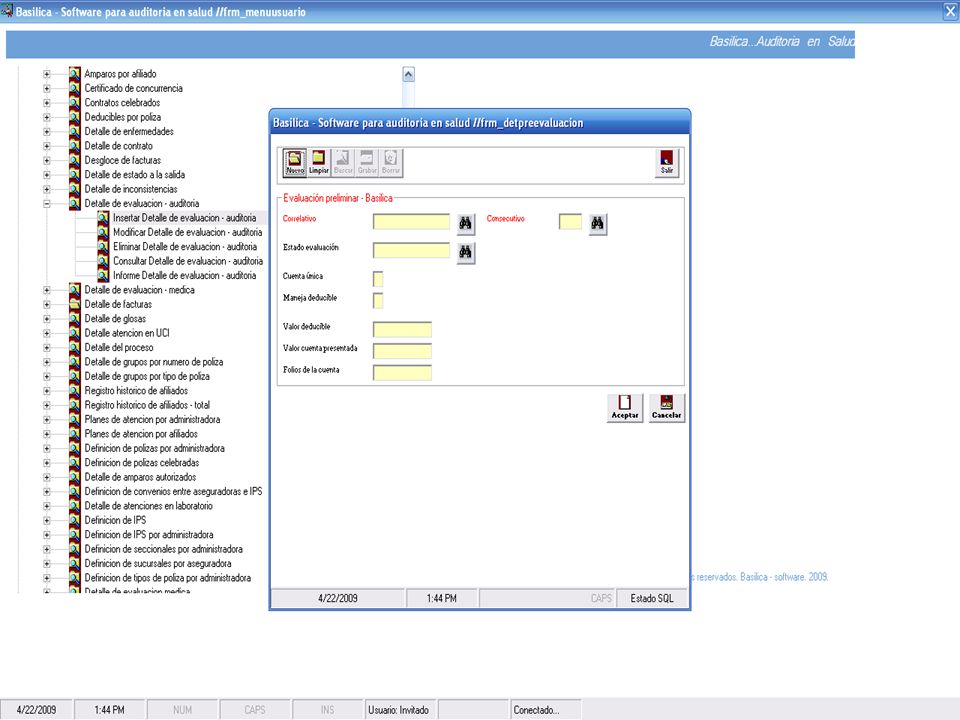Expand the Detalle de facturas node
The height and width of the screenshot is (720, 960).
47,304
